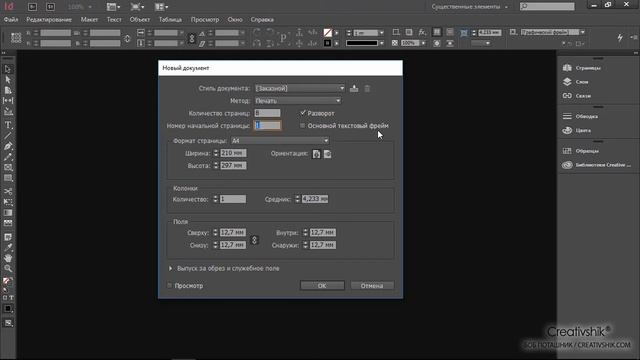Select the Scissors tool
Image resolution: width=640 pixels, height=360 pixels.
(8, 191)
